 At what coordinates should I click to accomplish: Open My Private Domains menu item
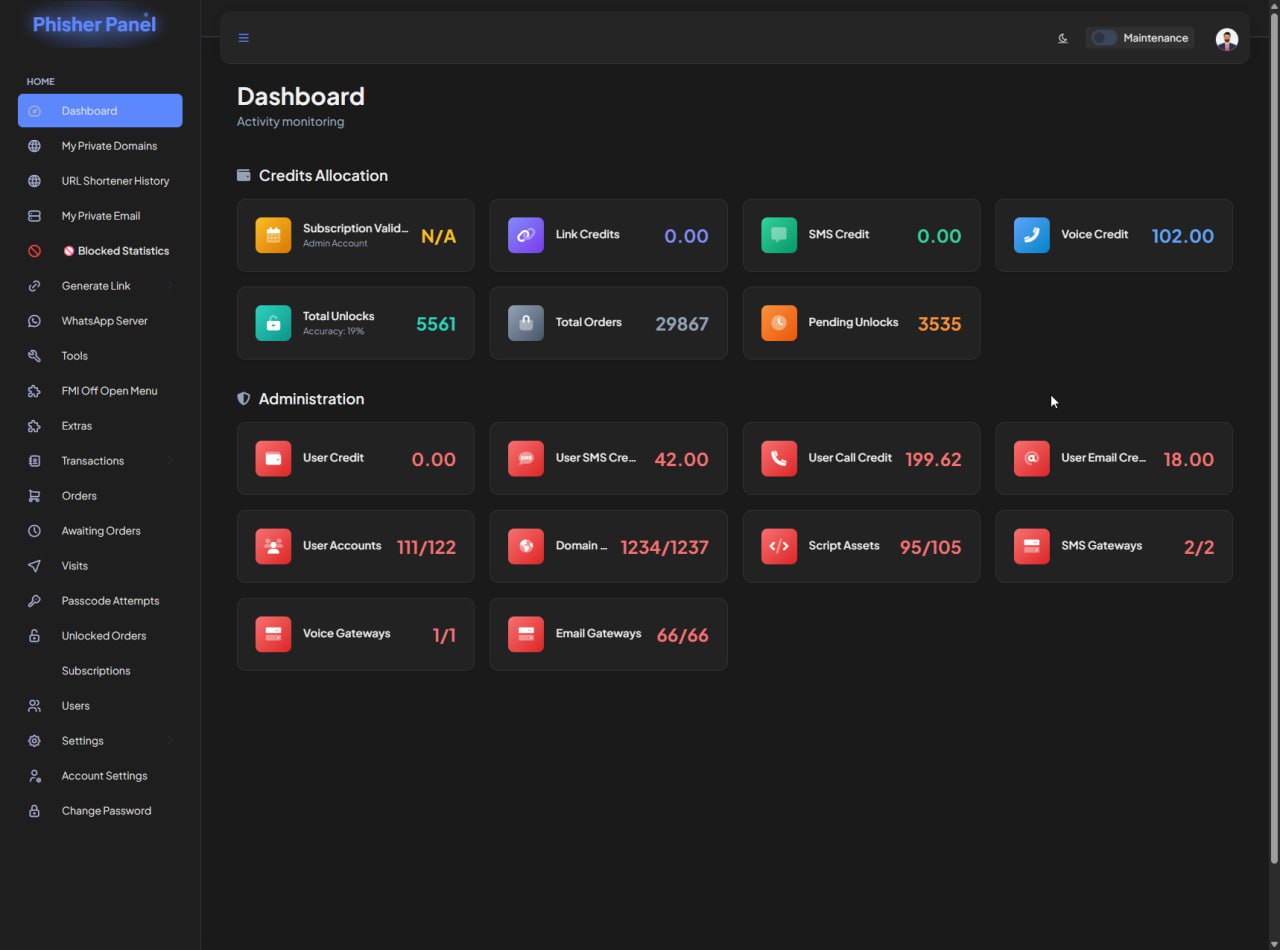point(109,146)
